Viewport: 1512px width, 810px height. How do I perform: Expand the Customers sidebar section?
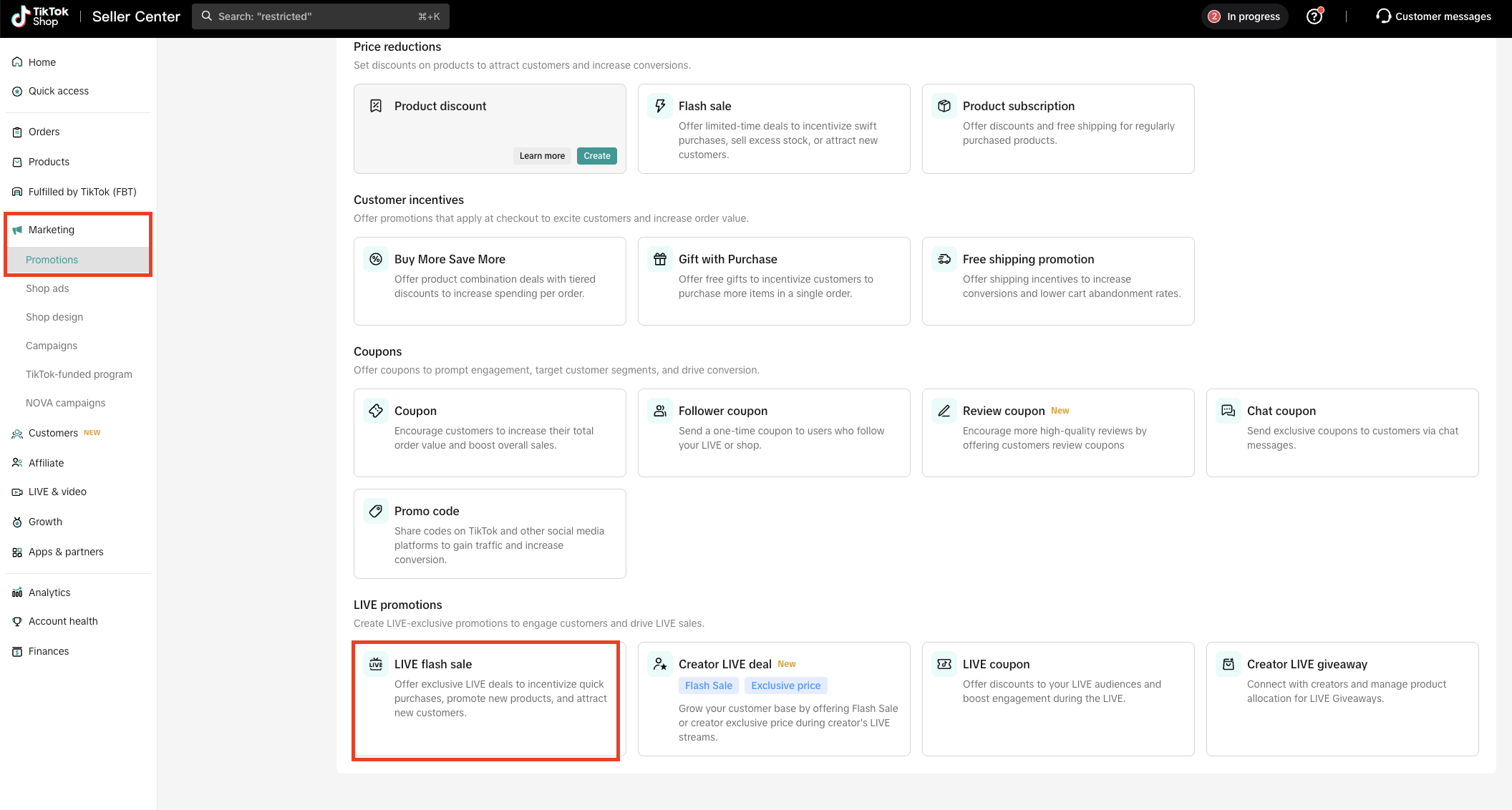(x=53, y=433)
